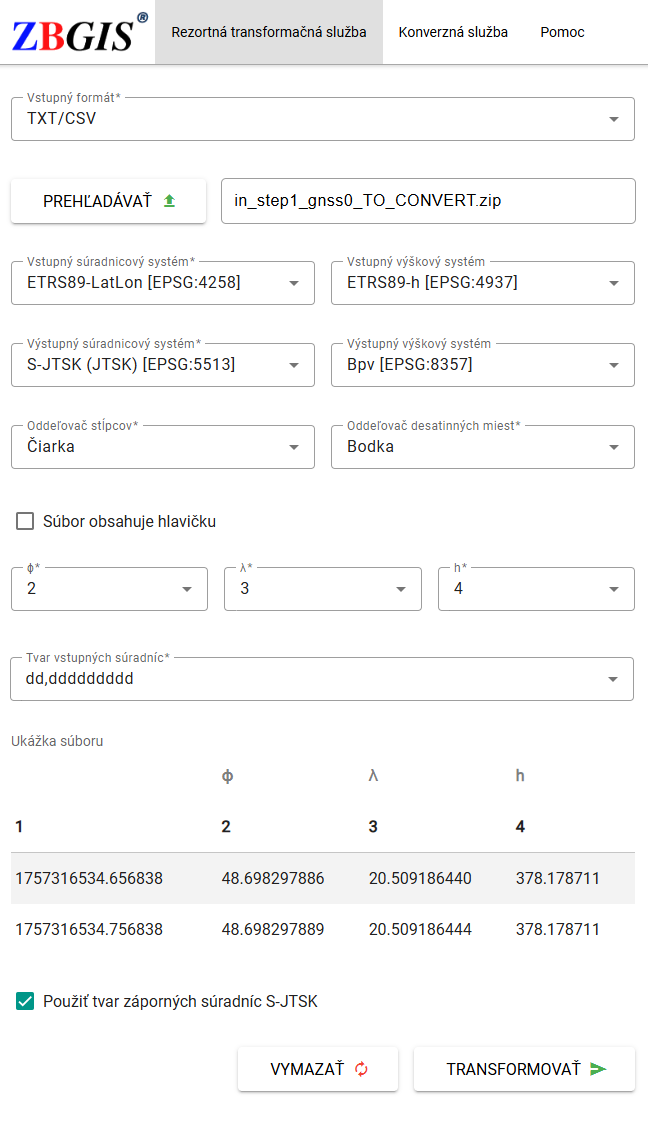Open the Pomoc tab

[562, 31]
